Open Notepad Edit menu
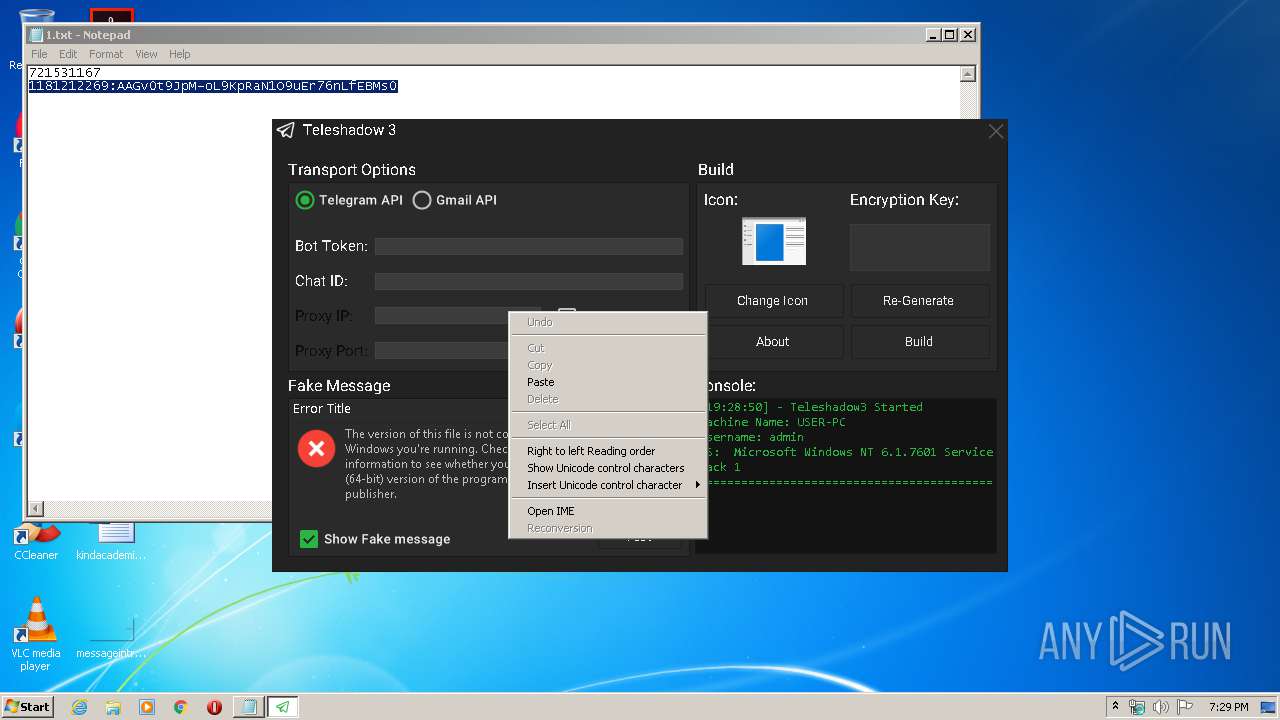 pos(68,54)
